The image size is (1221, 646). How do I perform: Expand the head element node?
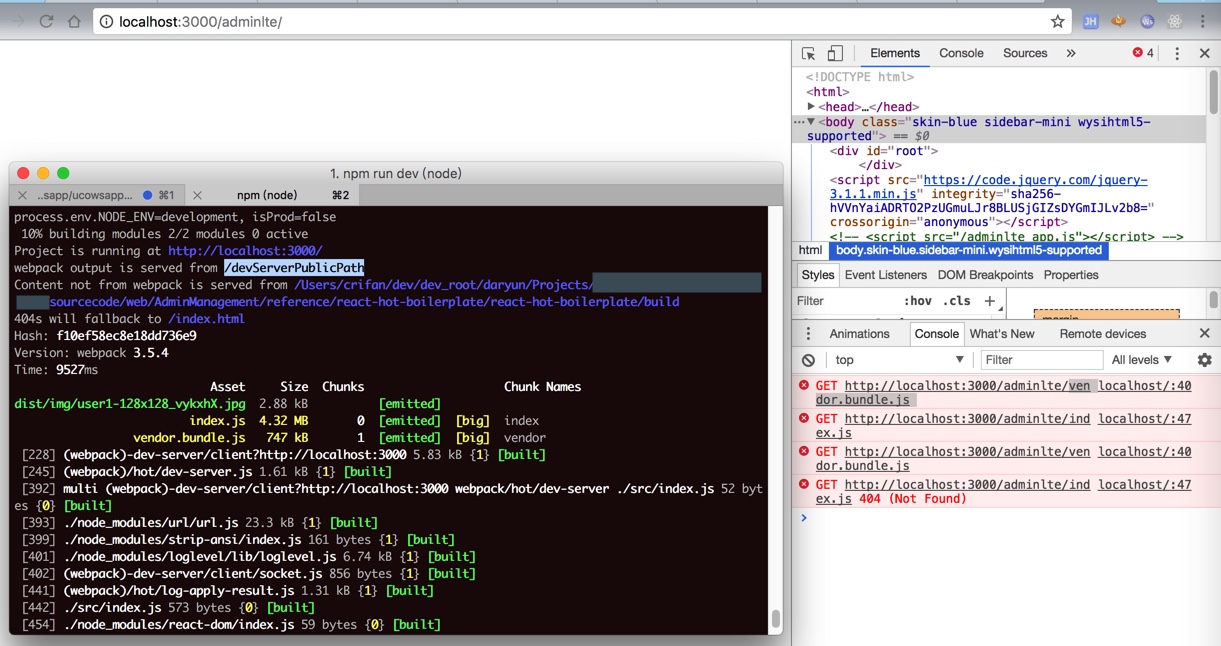coord(812,107)
